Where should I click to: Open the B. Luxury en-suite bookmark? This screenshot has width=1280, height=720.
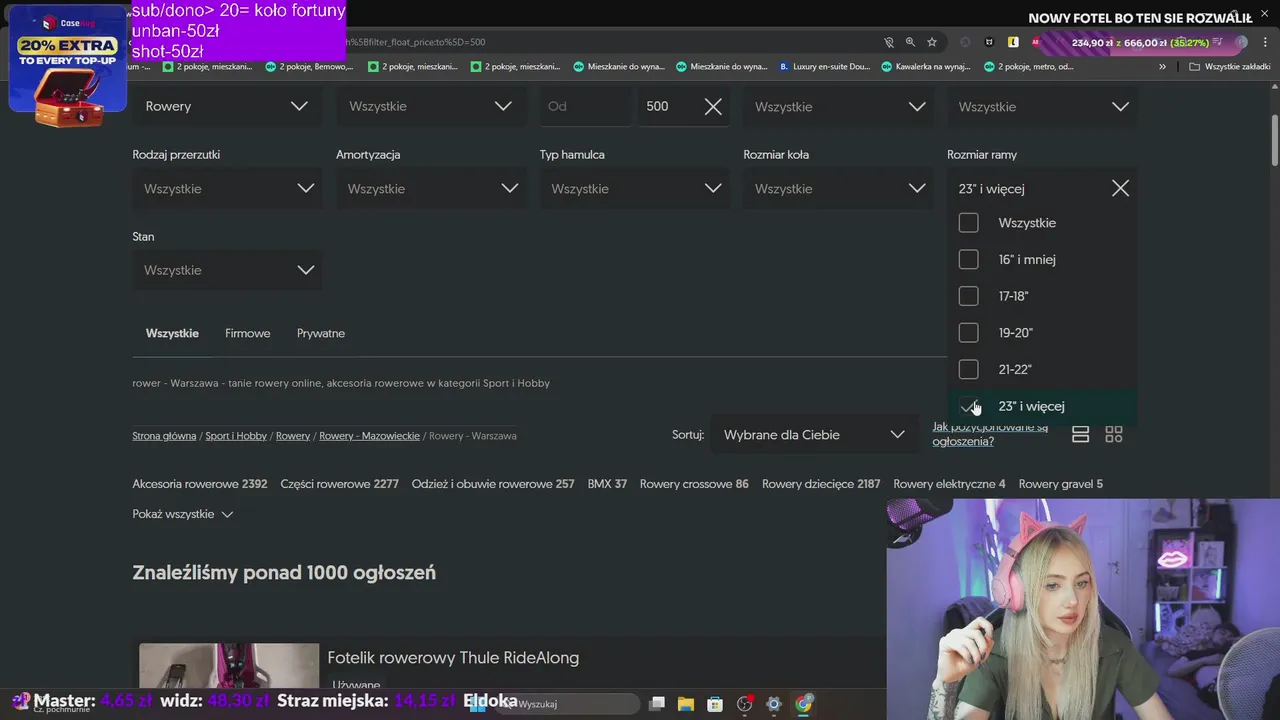point(824,67)
